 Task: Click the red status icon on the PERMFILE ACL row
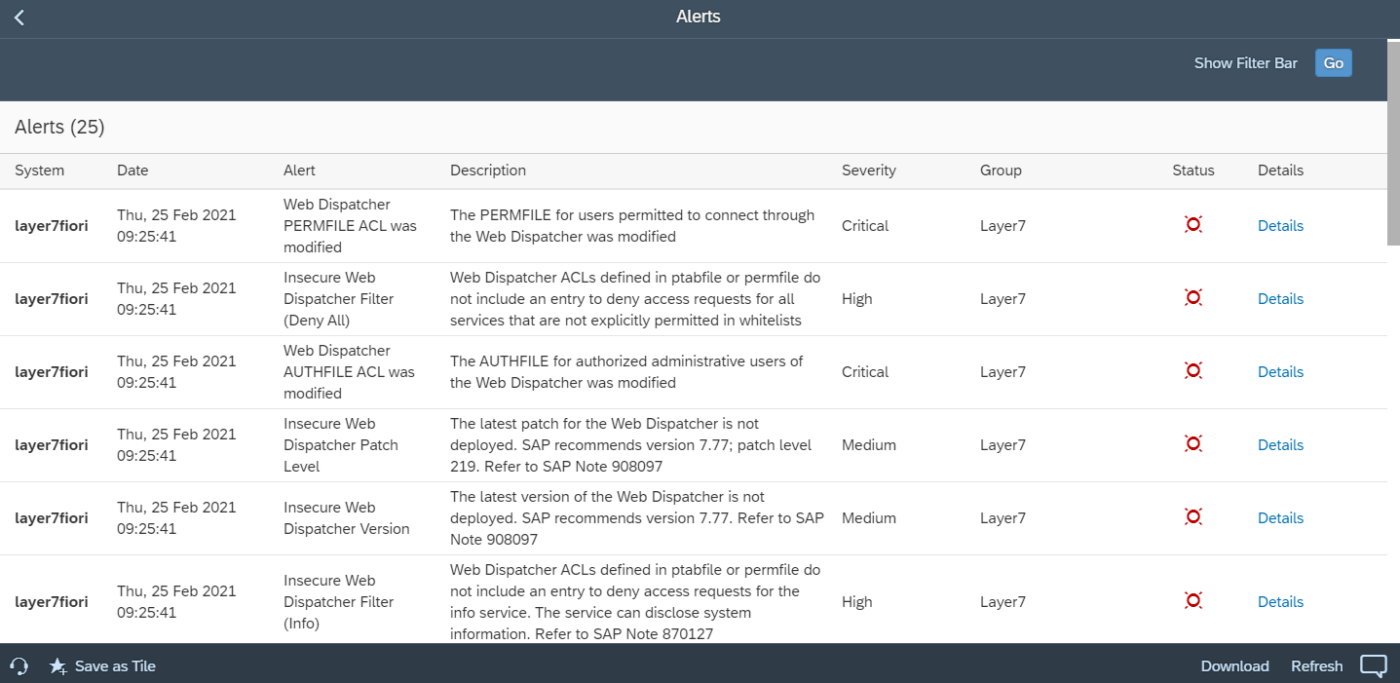coord(1193,224)
